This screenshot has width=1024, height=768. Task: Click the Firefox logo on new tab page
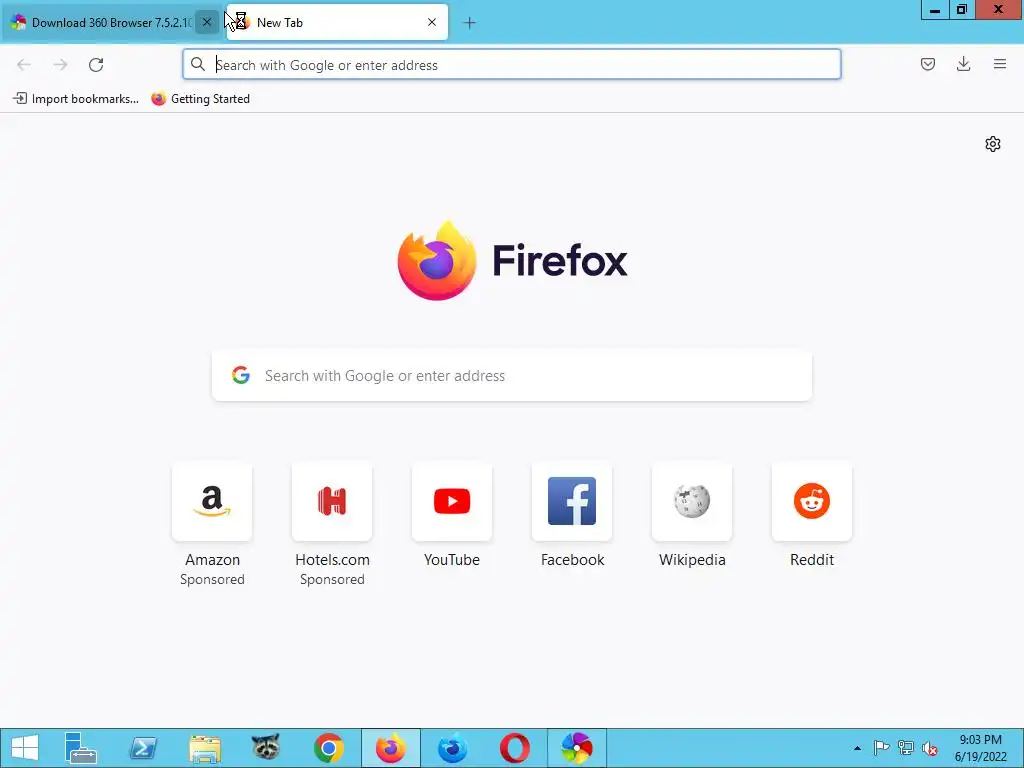437,261
